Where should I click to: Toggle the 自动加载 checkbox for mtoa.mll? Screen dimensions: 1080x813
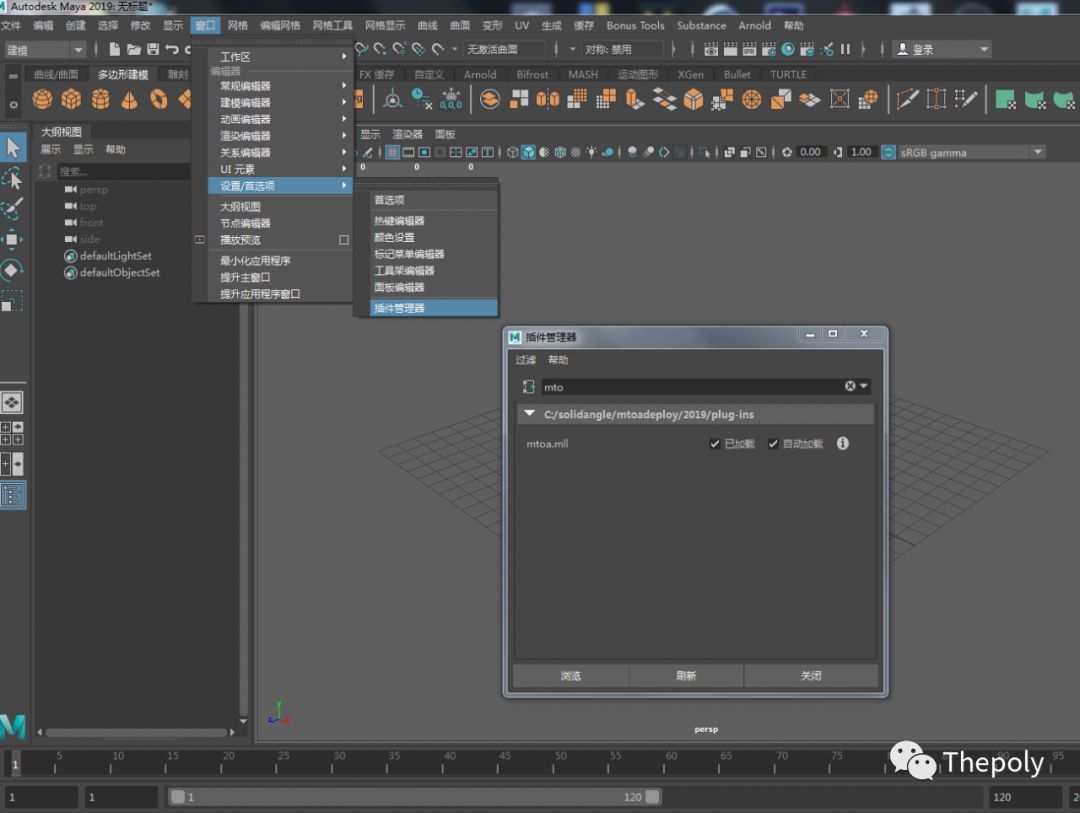pos(773,444)
